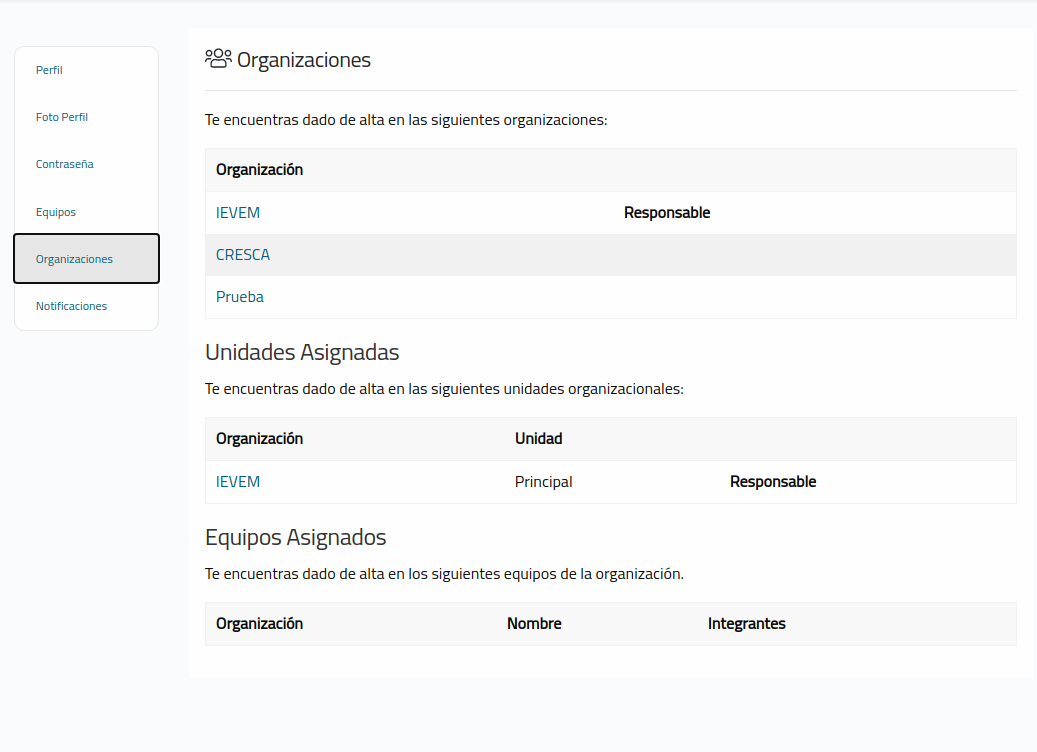Image resolution: width=1037 pixels, height=752 pixels.
Task: Open Notificaciones in the sidebar
Action: click(71, 306)
